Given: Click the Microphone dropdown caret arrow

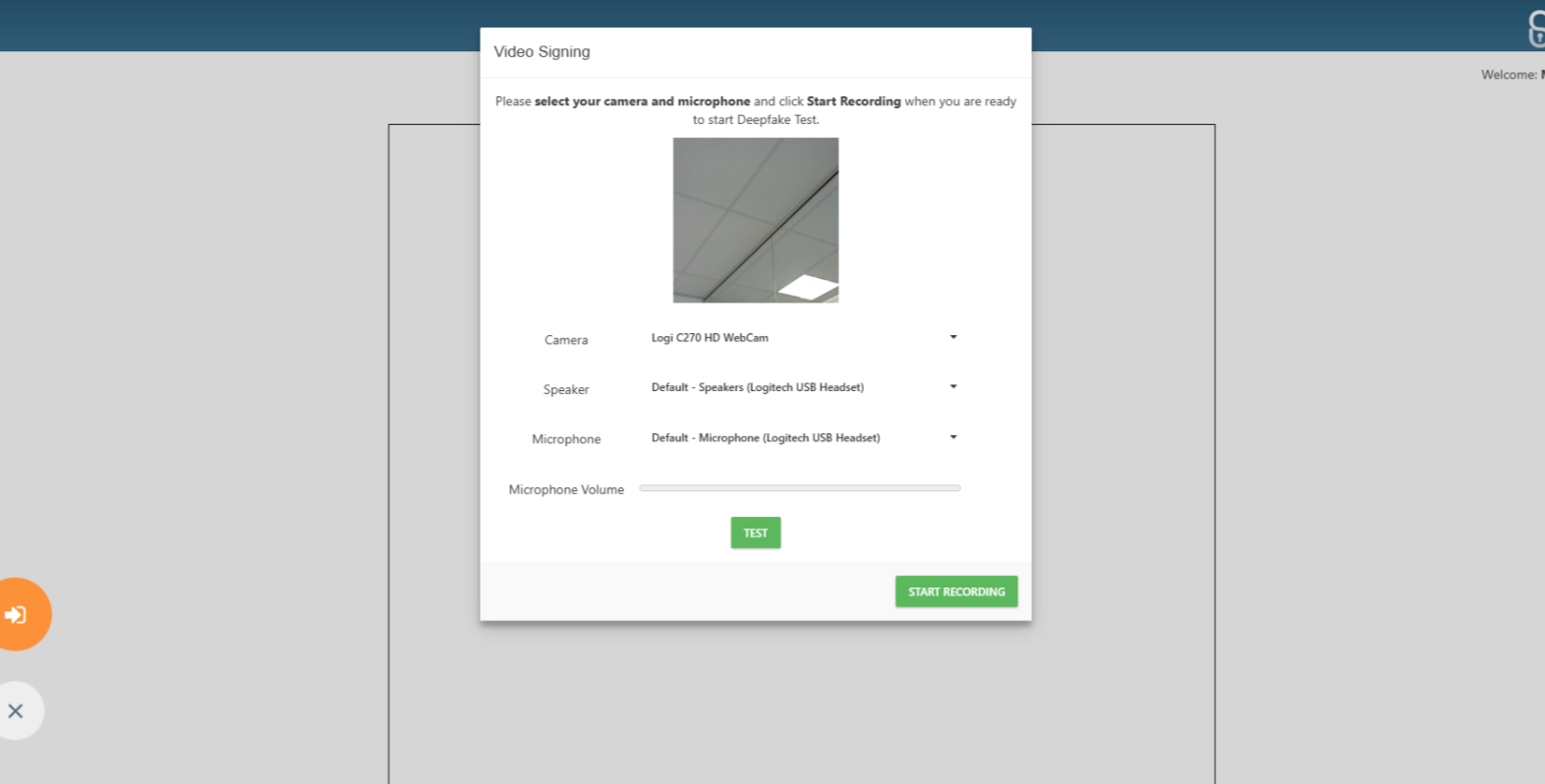Looking at the screenshot, I should [x=952, y=437].
